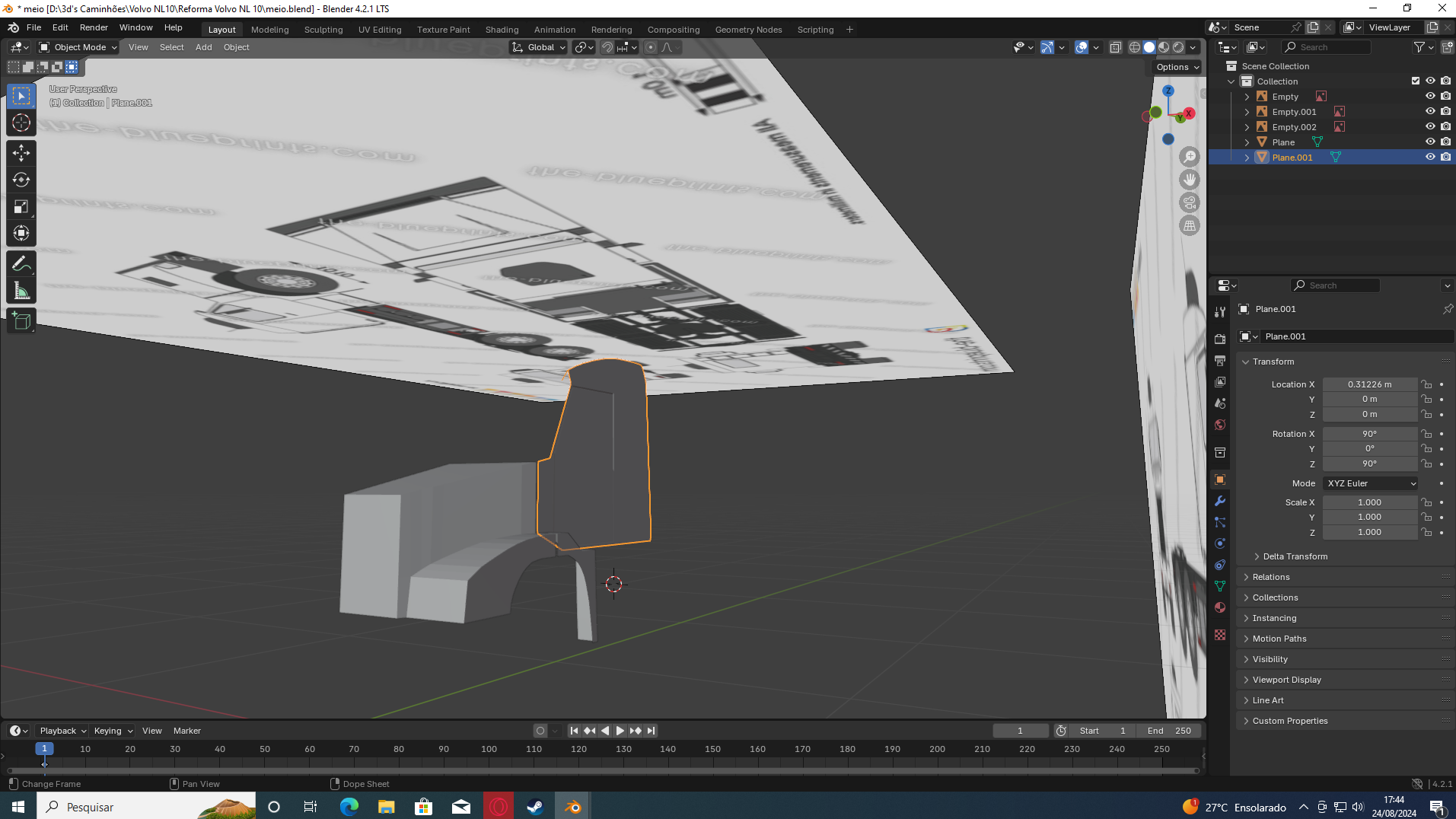Image resolution: width=1456 pixels, height=819 pixels.
Task: Open the Particles properties tab
Action: click(x=1220, y=522)
